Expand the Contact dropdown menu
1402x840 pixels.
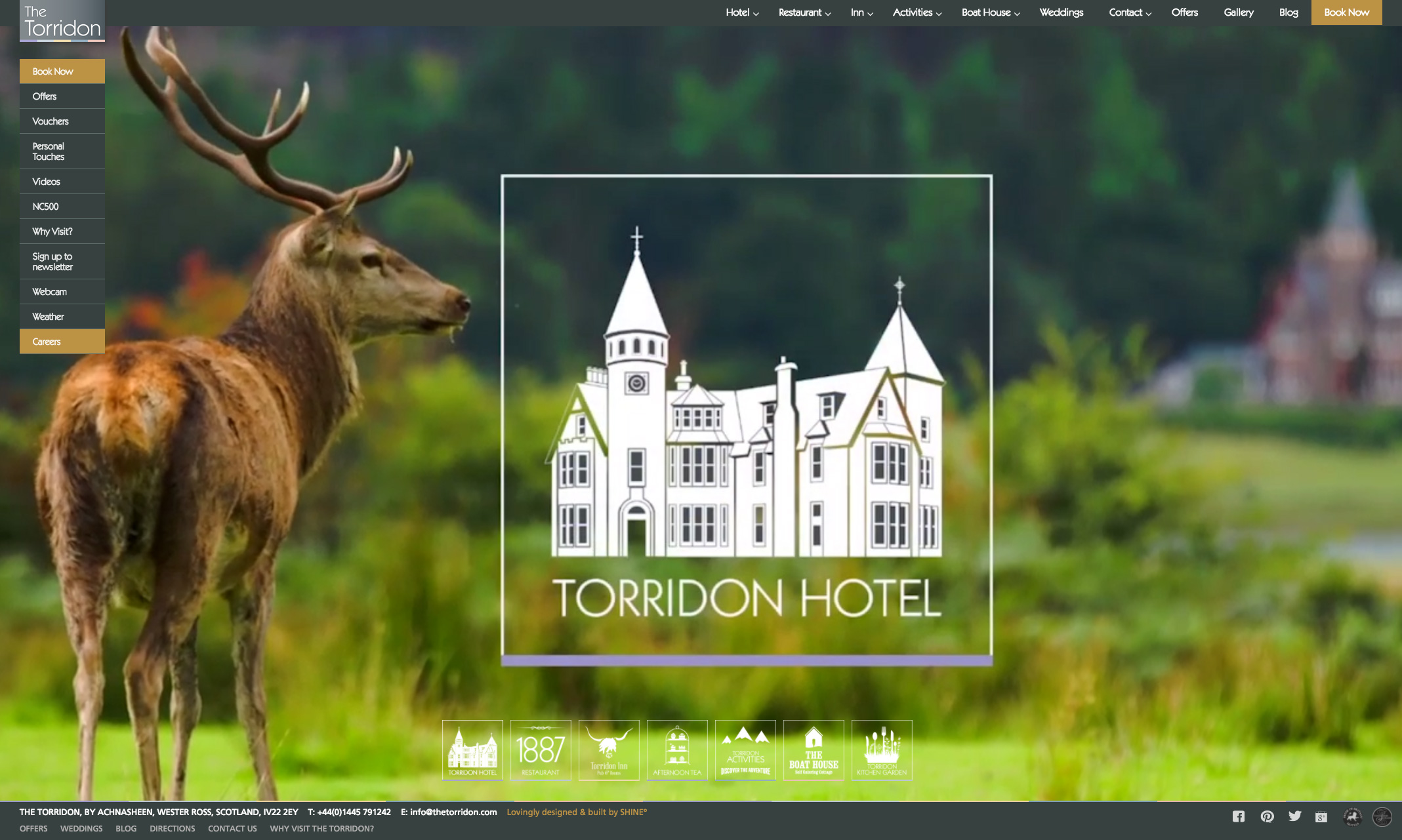(1130, 12)
